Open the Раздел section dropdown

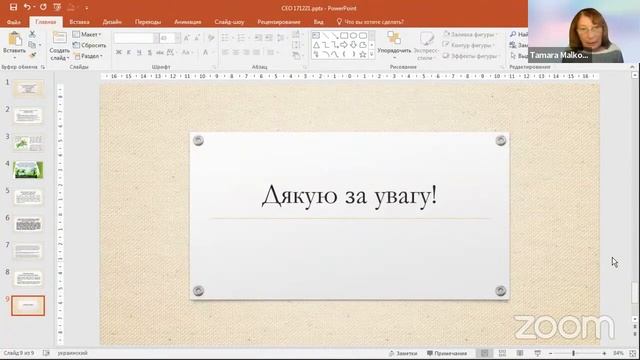click(x=88, y=56)
